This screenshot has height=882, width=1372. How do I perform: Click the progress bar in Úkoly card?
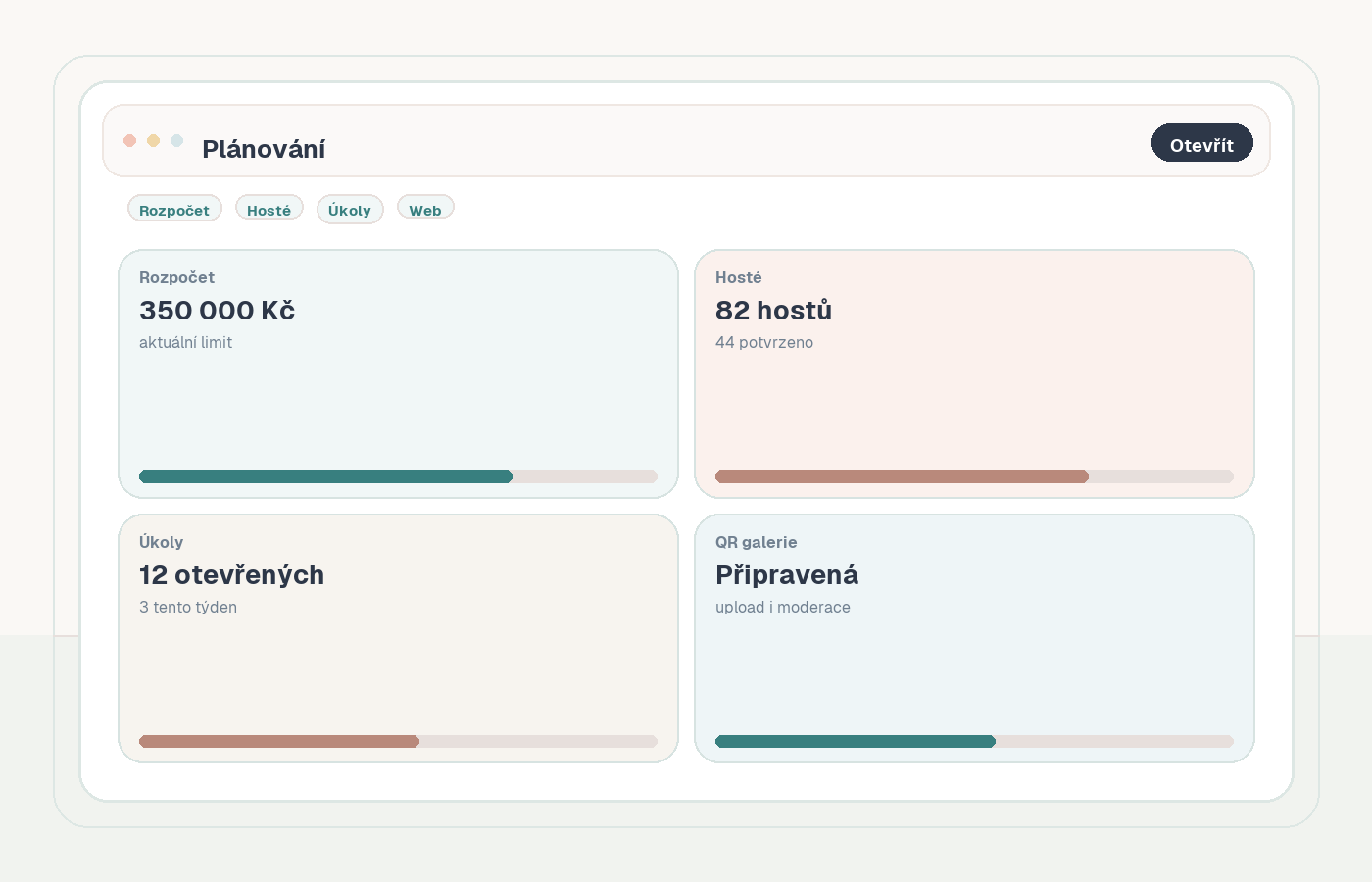pos(398,742)
